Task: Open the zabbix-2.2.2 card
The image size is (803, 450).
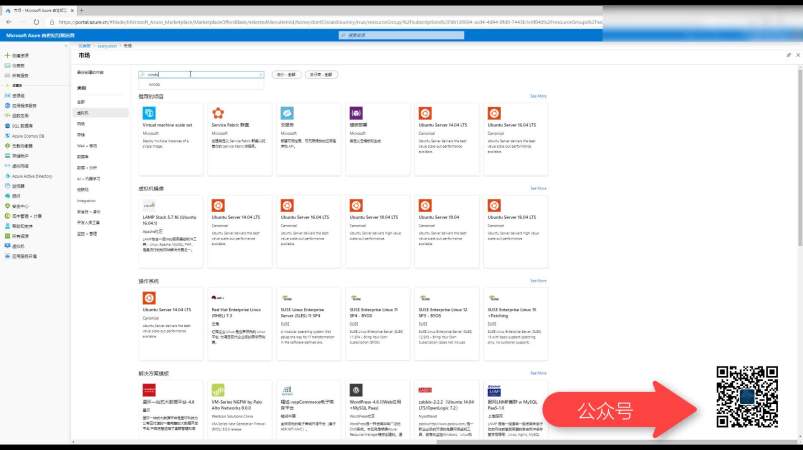Action: coord(447,410)
